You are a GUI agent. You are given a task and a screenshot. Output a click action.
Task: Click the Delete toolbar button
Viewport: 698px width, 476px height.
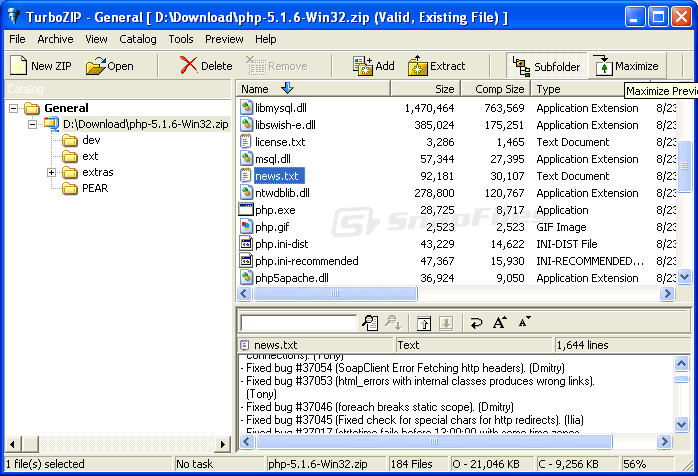(x=206, y=66)
